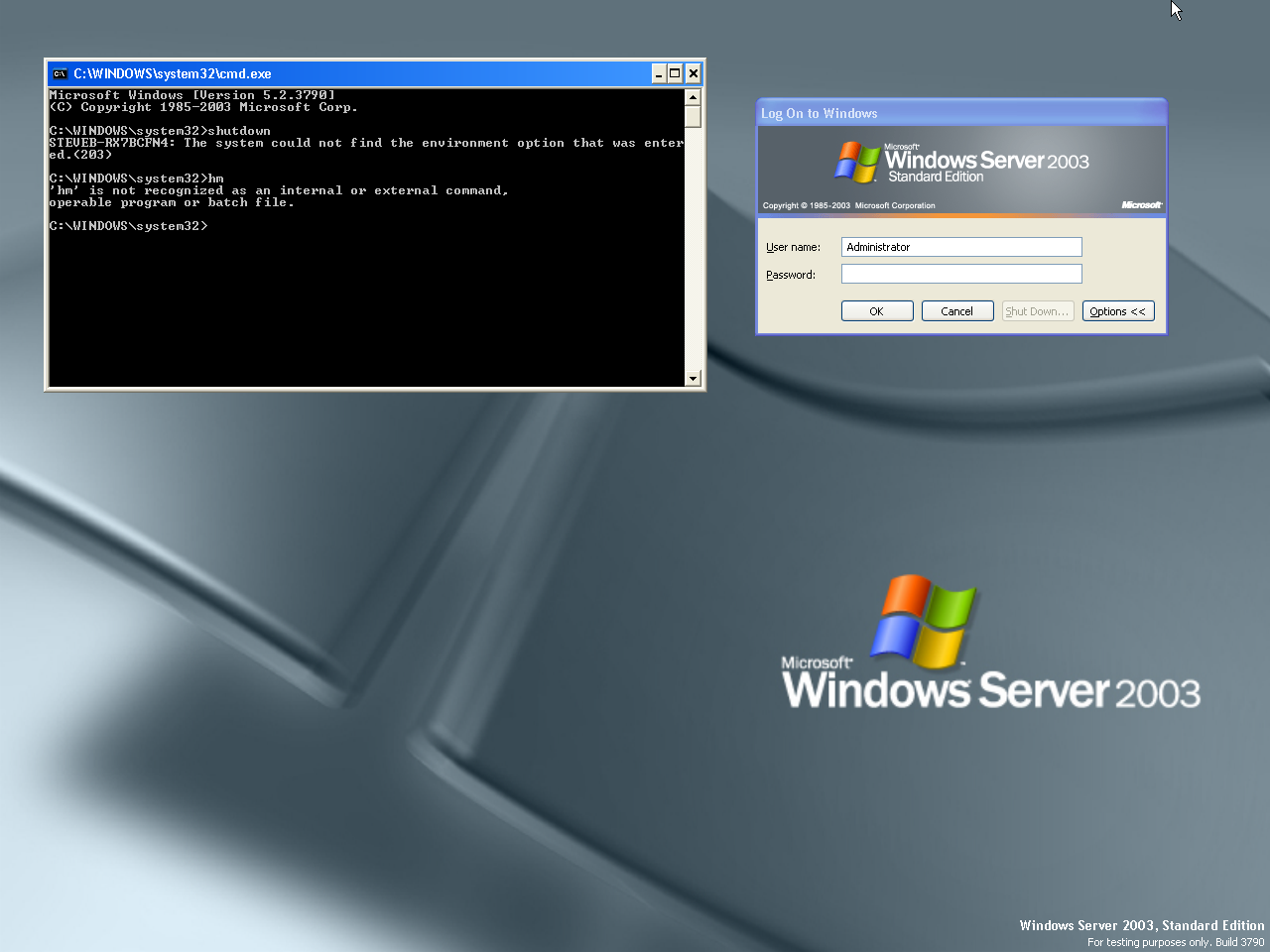The image size is (1270, 952).
Task: Click the 'Log On to Windows' dialog title
Action: [820, 113]
